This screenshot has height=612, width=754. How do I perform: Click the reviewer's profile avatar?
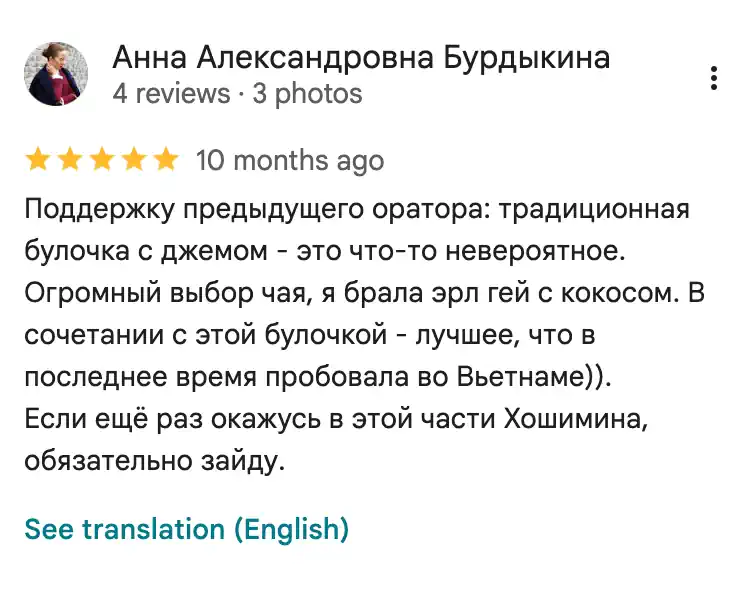click(x=56, y=74)
